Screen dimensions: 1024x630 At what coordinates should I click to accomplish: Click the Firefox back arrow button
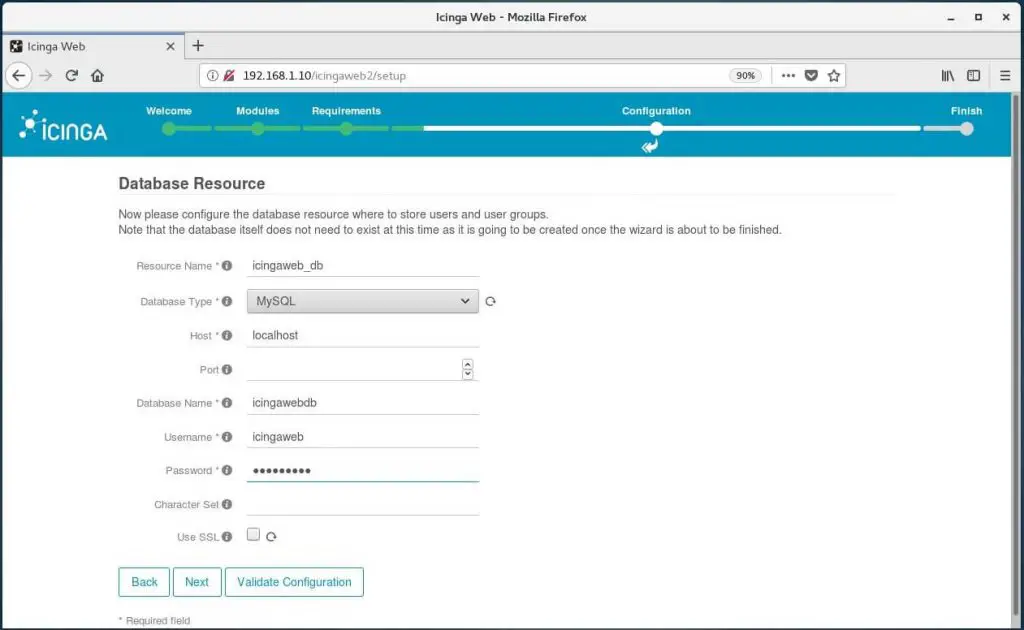(19, 76)
